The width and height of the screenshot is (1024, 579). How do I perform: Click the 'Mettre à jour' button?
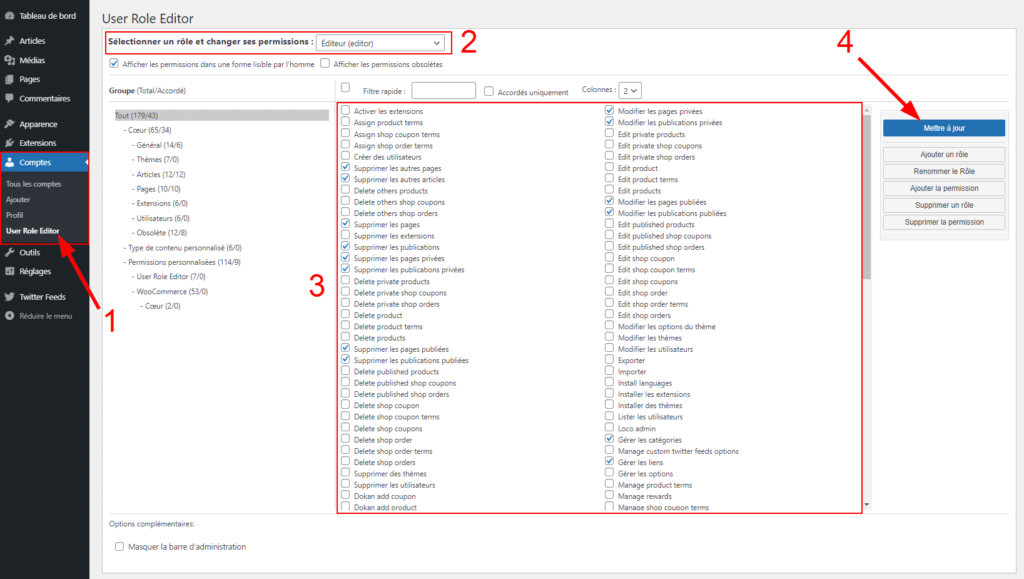click(943, 128)
